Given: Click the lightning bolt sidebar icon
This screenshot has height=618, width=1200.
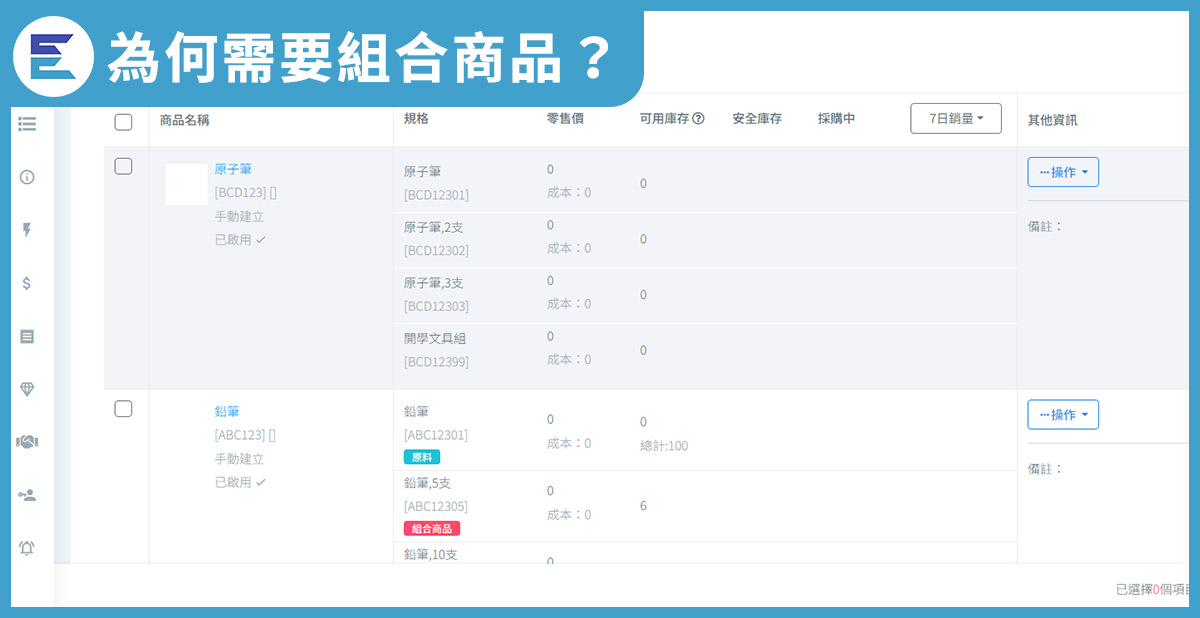Looking at the screenshot, I should point(27,230).
